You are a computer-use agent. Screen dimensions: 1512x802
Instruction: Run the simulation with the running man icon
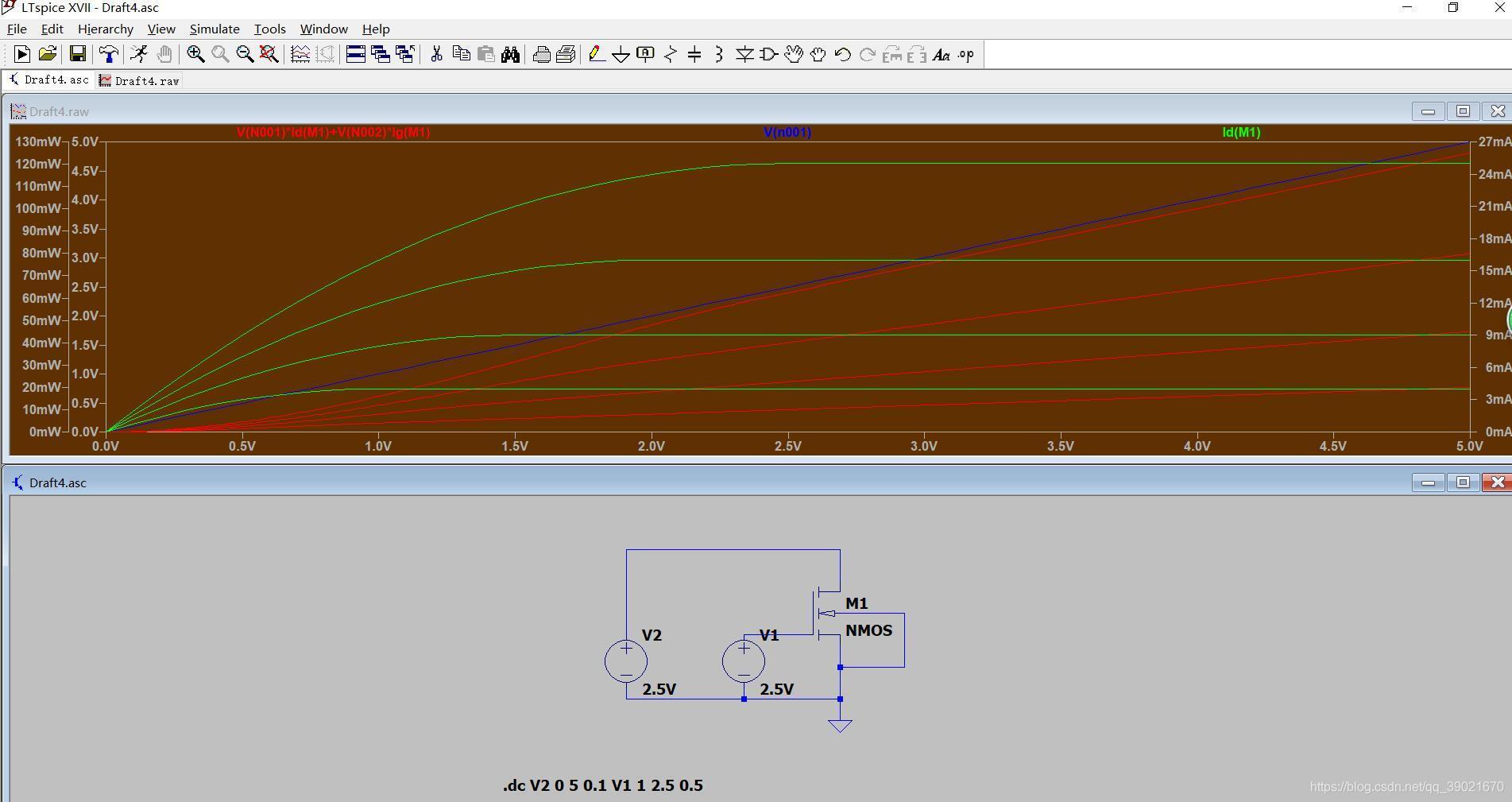pos(139,54)
